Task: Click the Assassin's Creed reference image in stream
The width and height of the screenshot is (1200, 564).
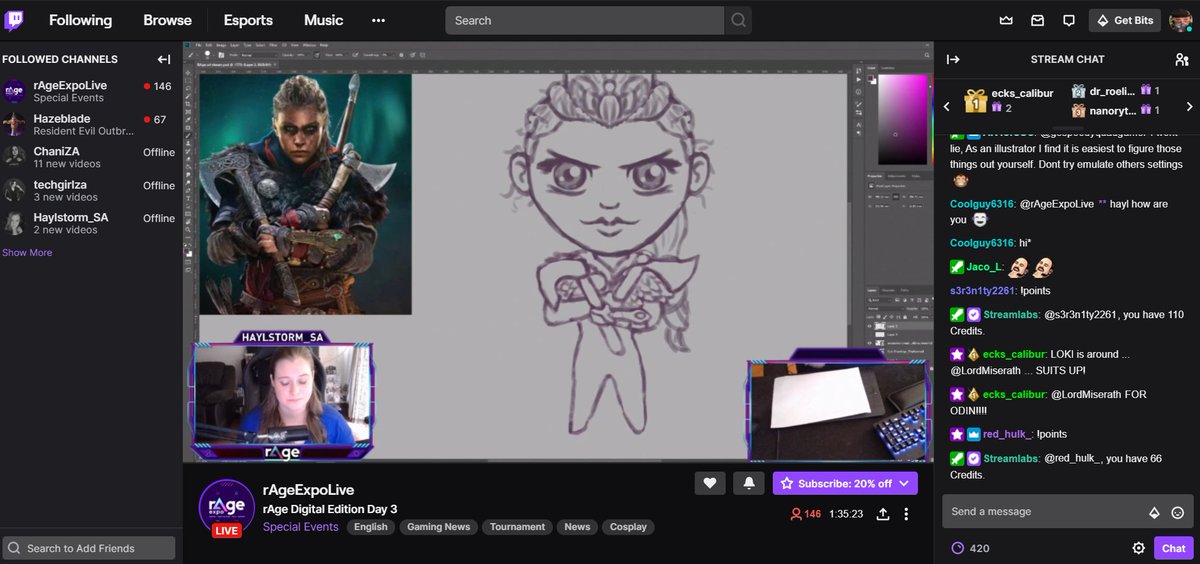Action: [305, 194]
